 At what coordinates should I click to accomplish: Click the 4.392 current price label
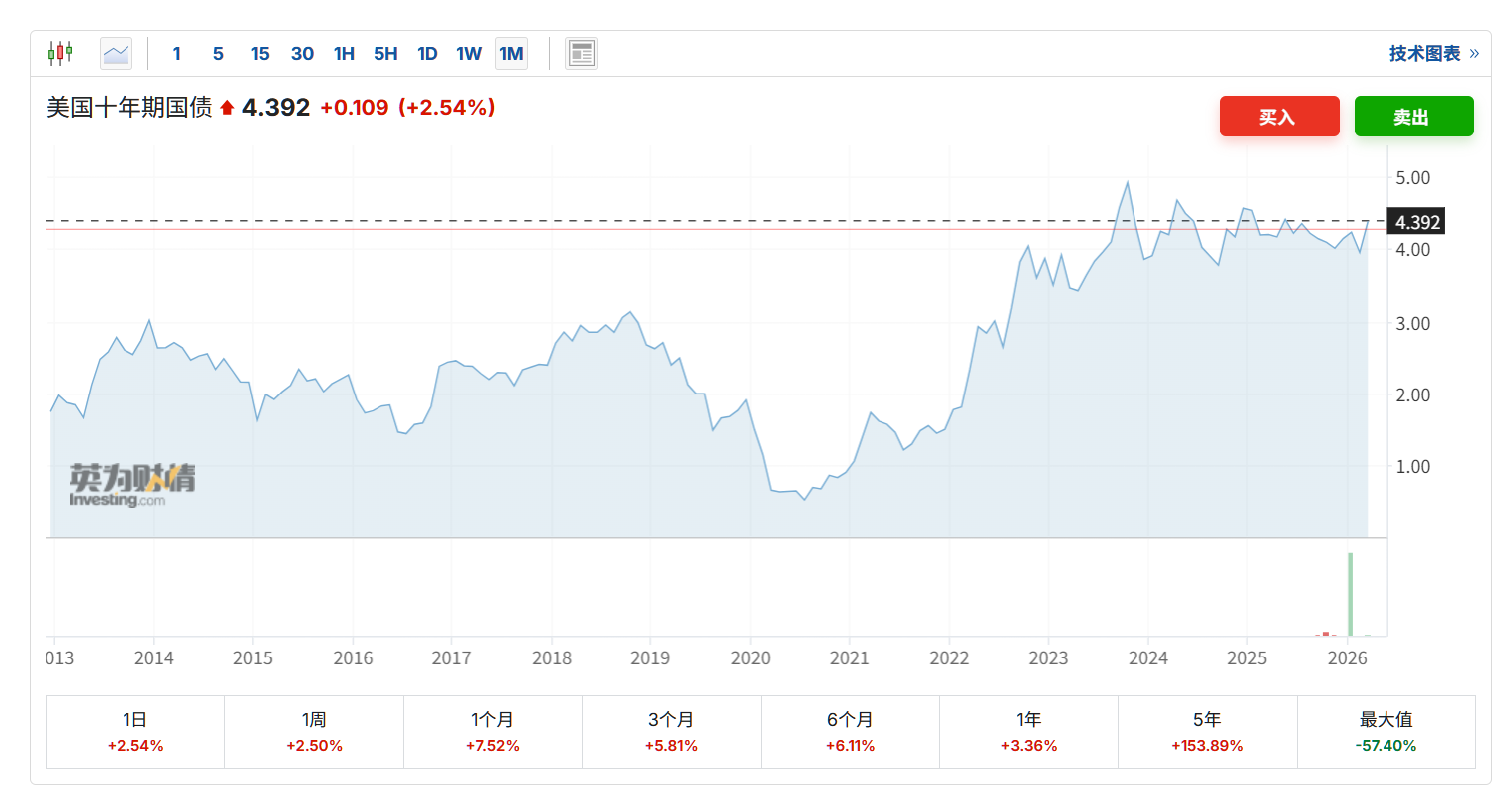[x=1417, y=222]
